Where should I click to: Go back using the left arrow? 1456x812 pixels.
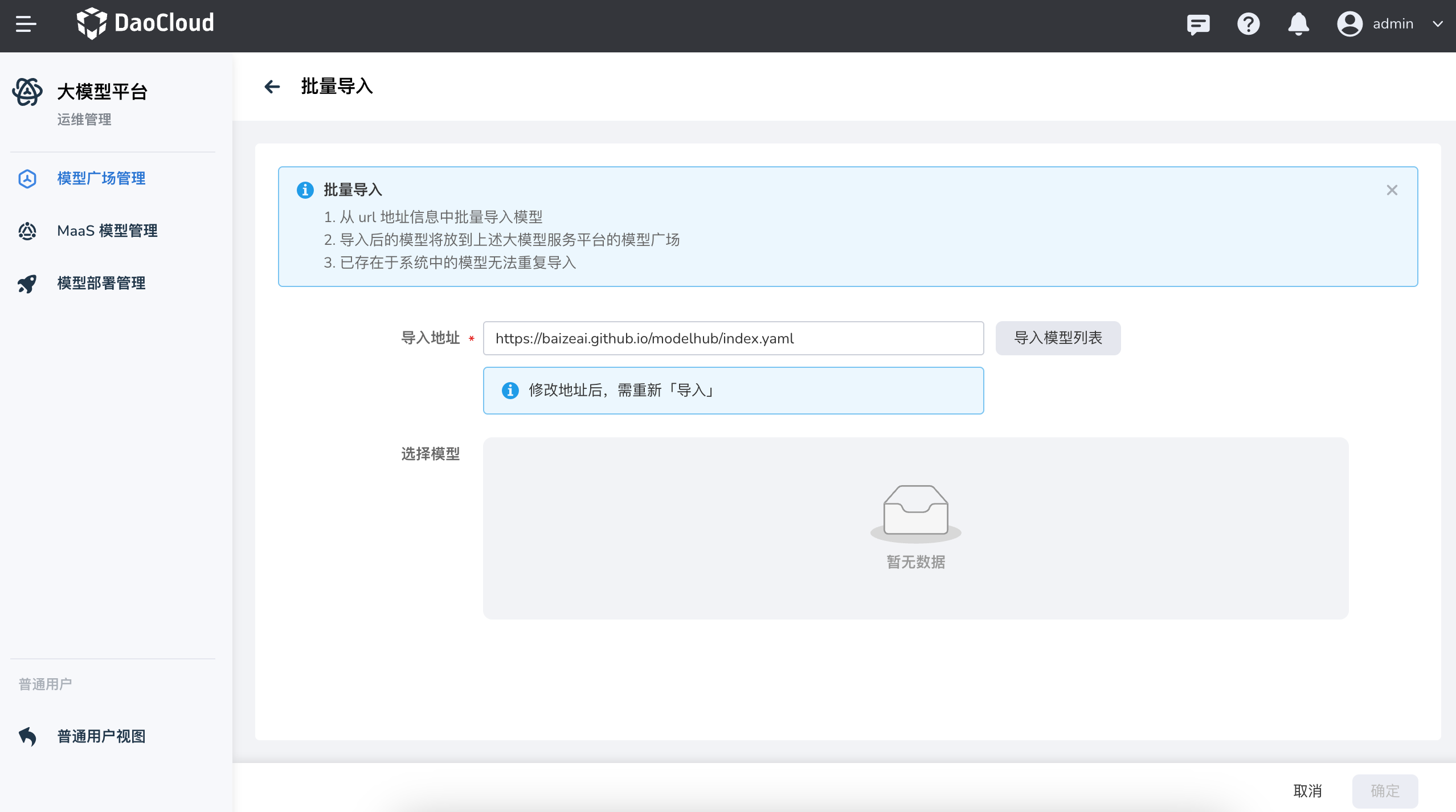273,87
